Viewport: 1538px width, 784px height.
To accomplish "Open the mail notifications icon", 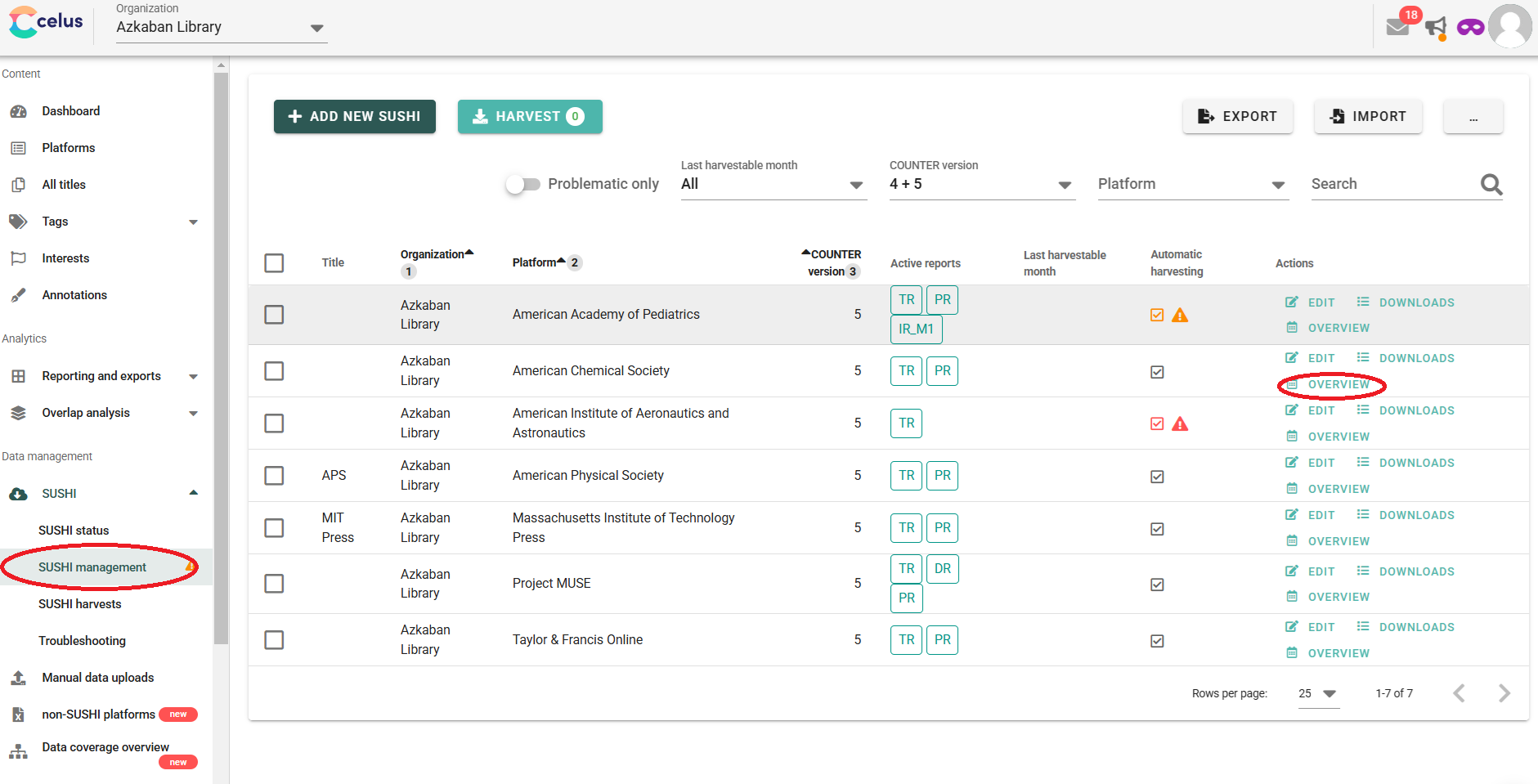I will pyautogui.click(x=1398, y=27).
